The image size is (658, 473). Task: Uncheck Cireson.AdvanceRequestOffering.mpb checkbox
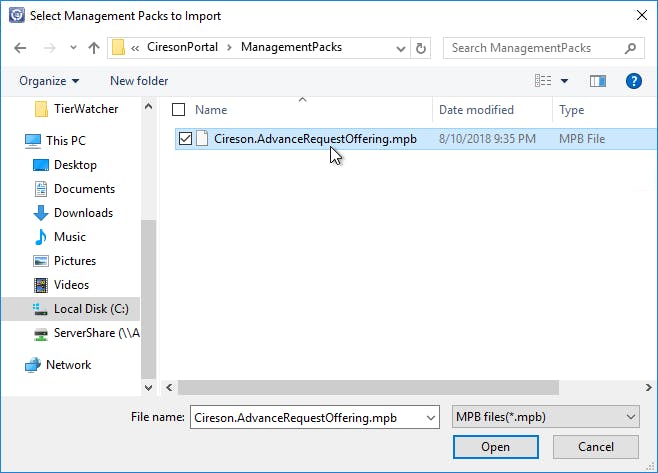pyautogui.click(x=185, y=139)
